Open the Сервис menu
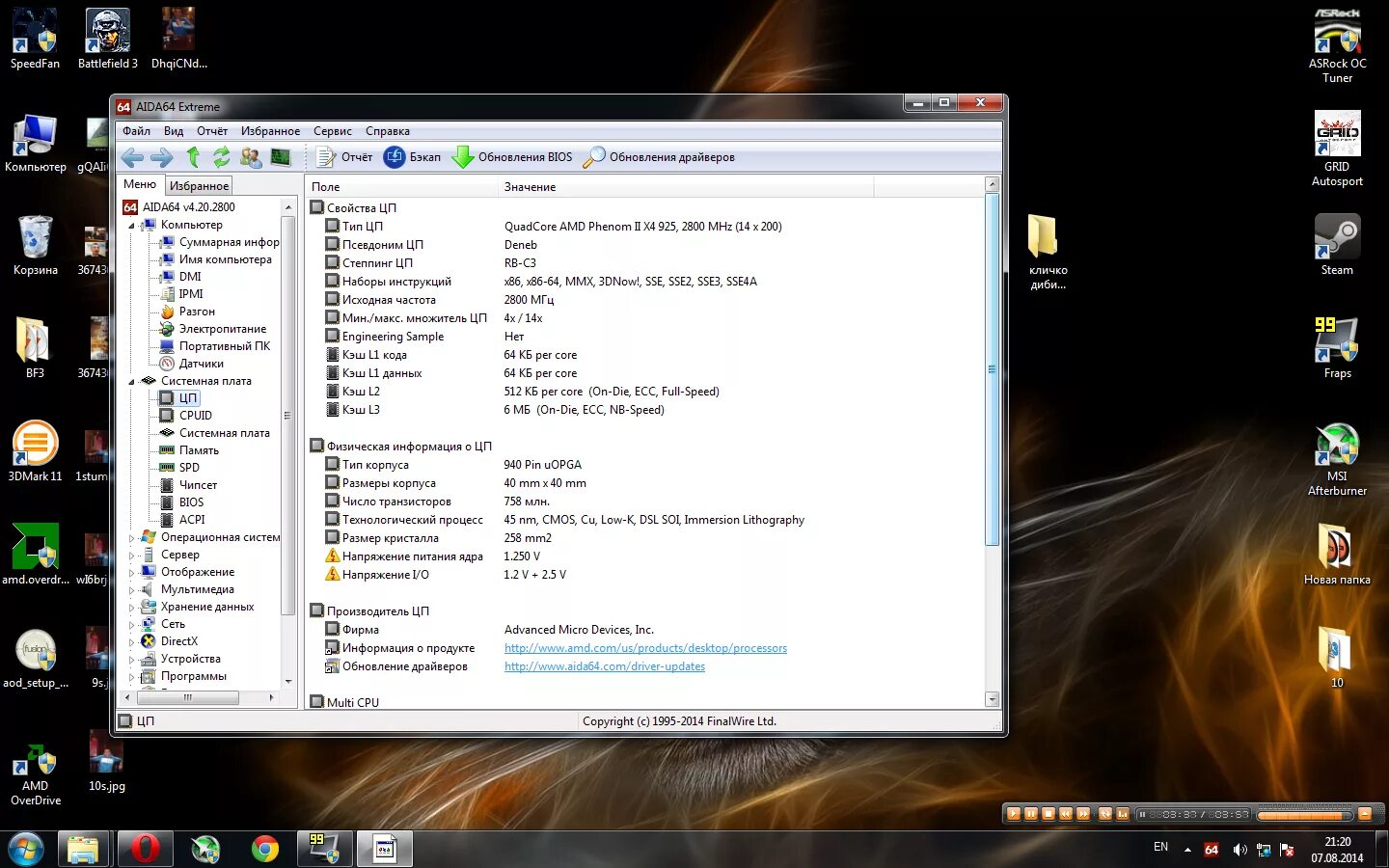1389x868 pixels. coord(332,130)
